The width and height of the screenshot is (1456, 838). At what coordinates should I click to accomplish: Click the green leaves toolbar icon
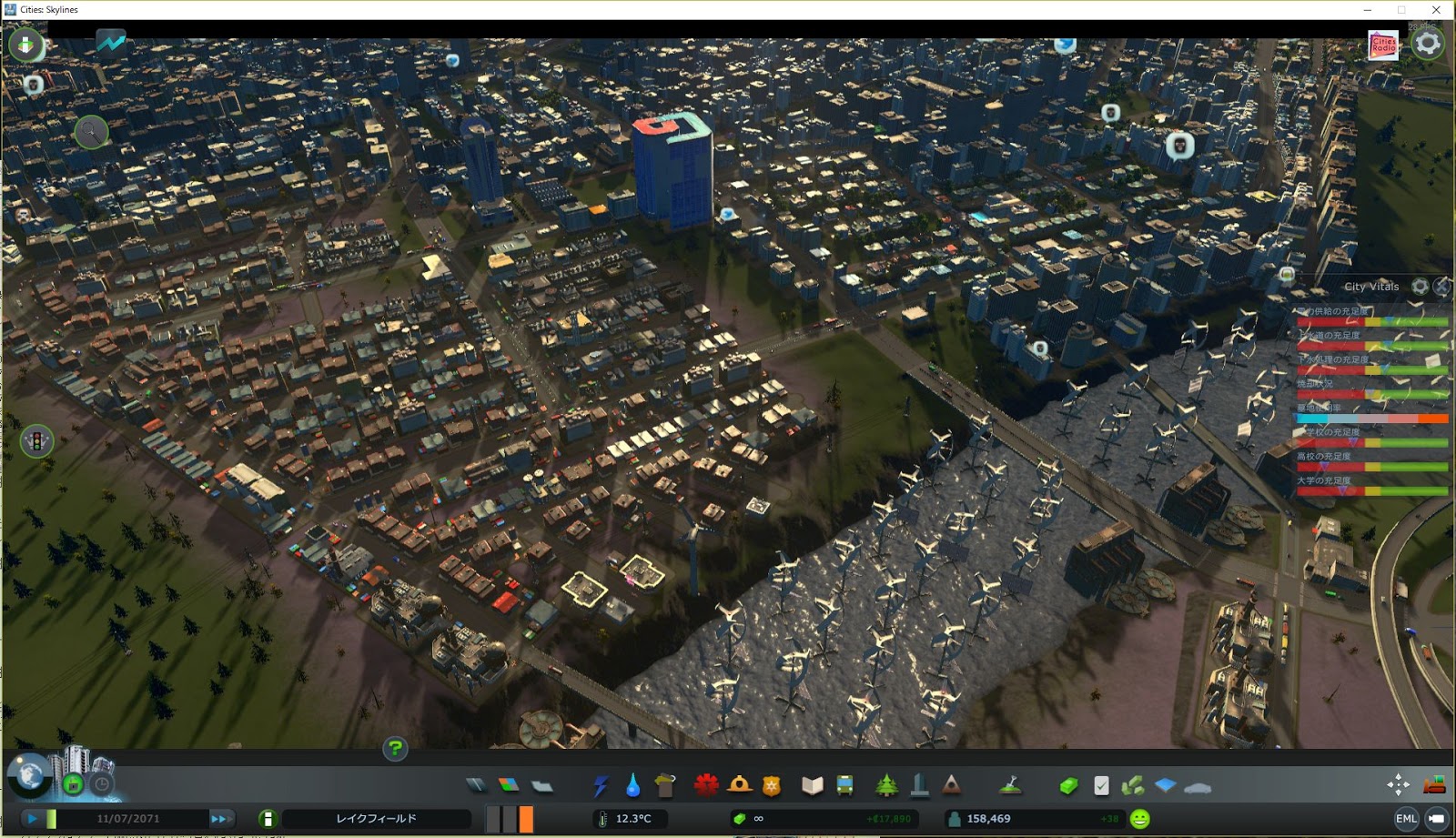(x=1133, y=785)
